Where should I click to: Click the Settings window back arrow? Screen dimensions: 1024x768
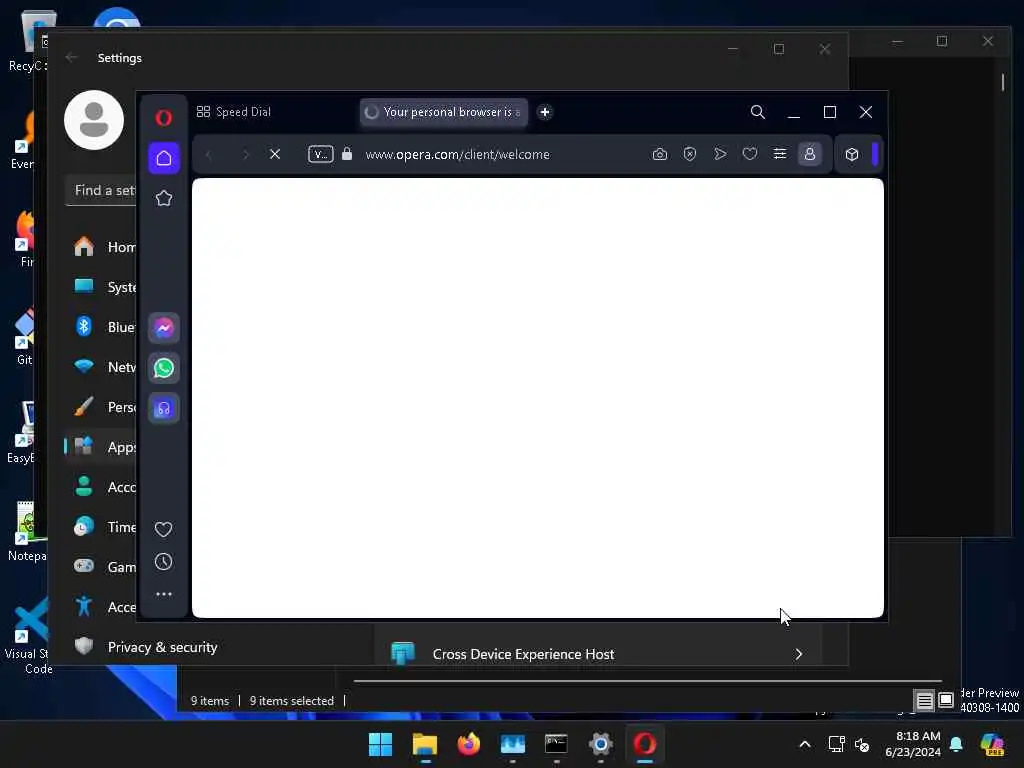coord(71,57)
